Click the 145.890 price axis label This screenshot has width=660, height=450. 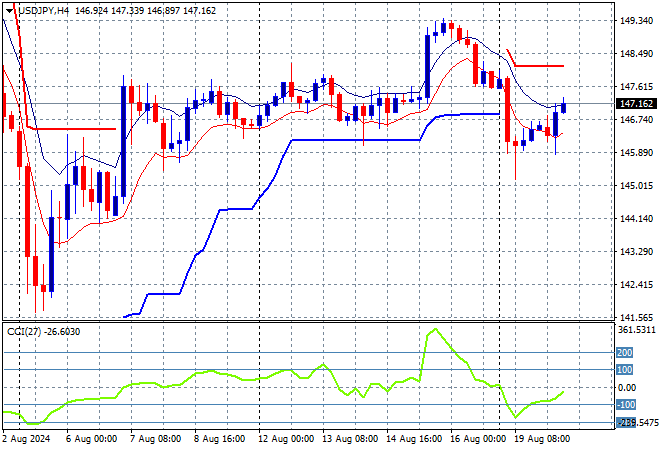point(636,153)
